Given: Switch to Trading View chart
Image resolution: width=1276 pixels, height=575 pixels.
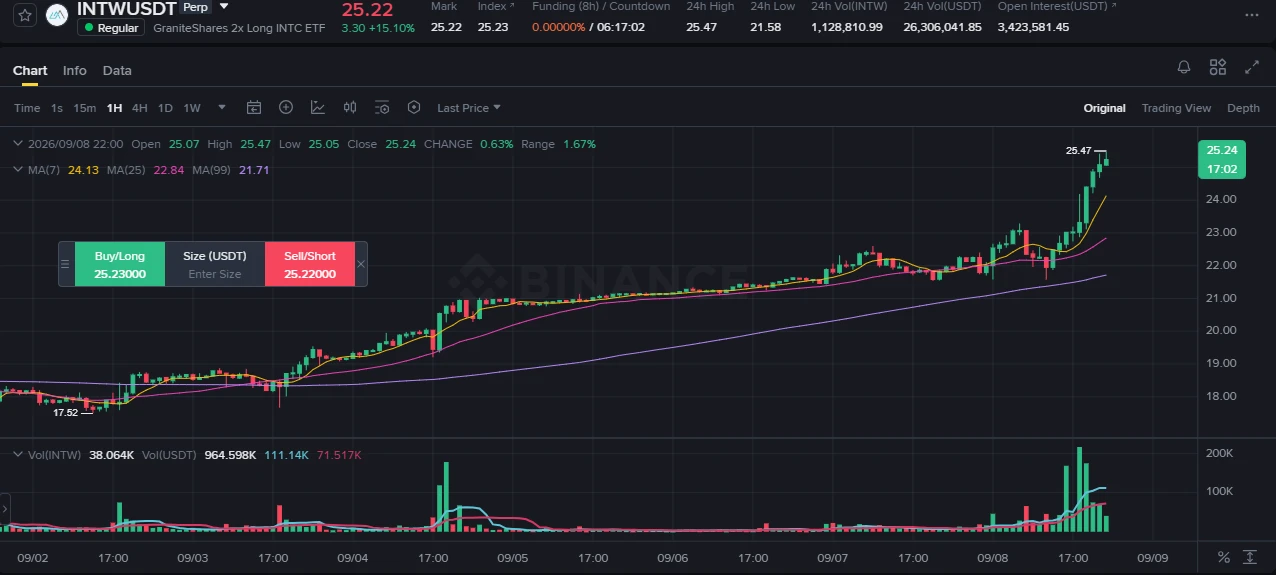Looking at the screenshot, I should coord(1176,108).
